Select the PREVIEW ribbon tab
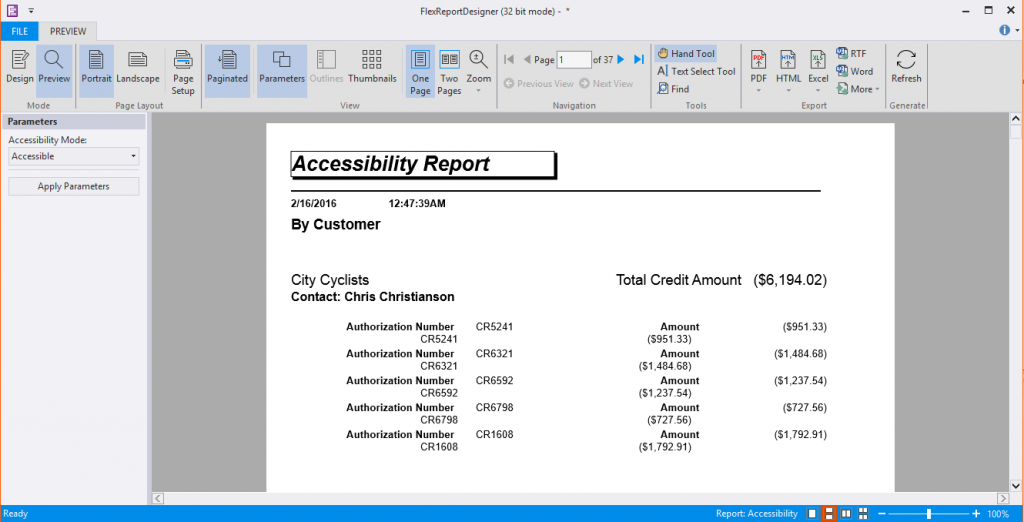Image resolution: width=1024 pixels, height=522 pixels. (x=68, y=31)
